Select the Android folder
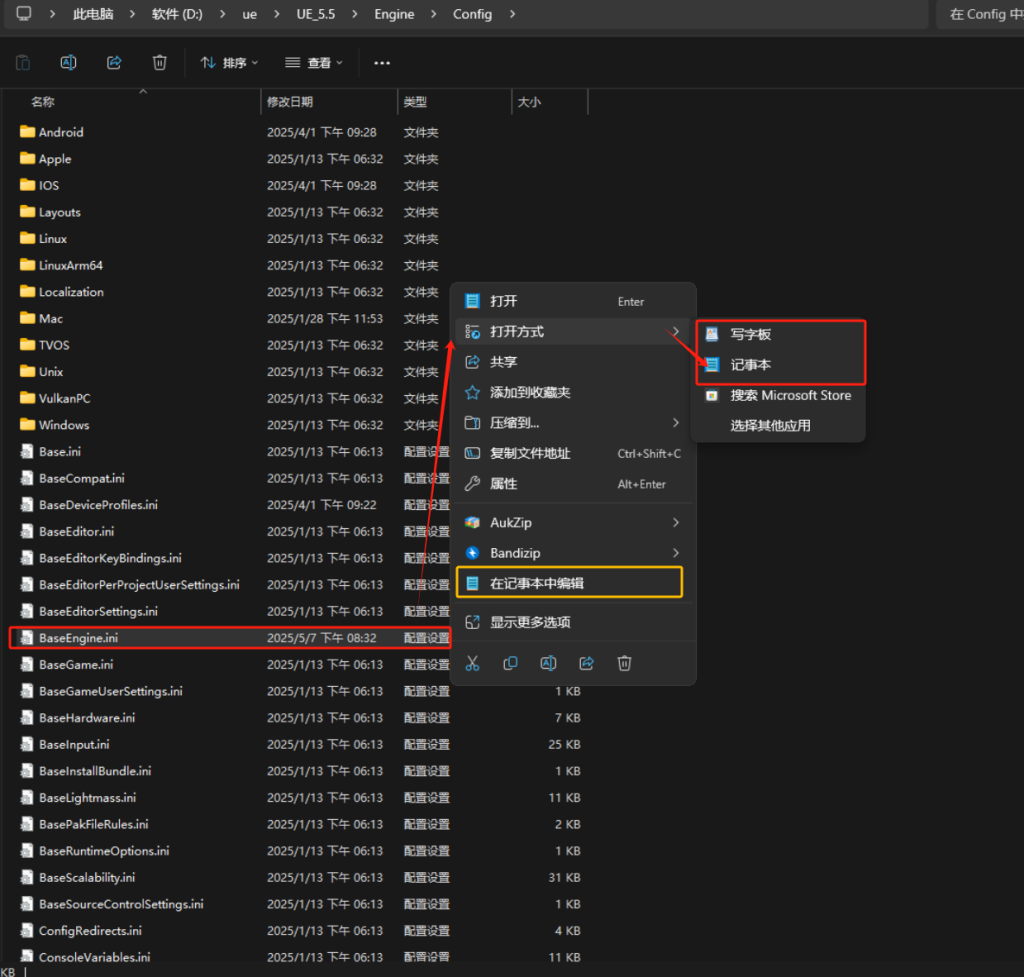1024x977 pixels. pyautogui.click(x=60, y=132)
